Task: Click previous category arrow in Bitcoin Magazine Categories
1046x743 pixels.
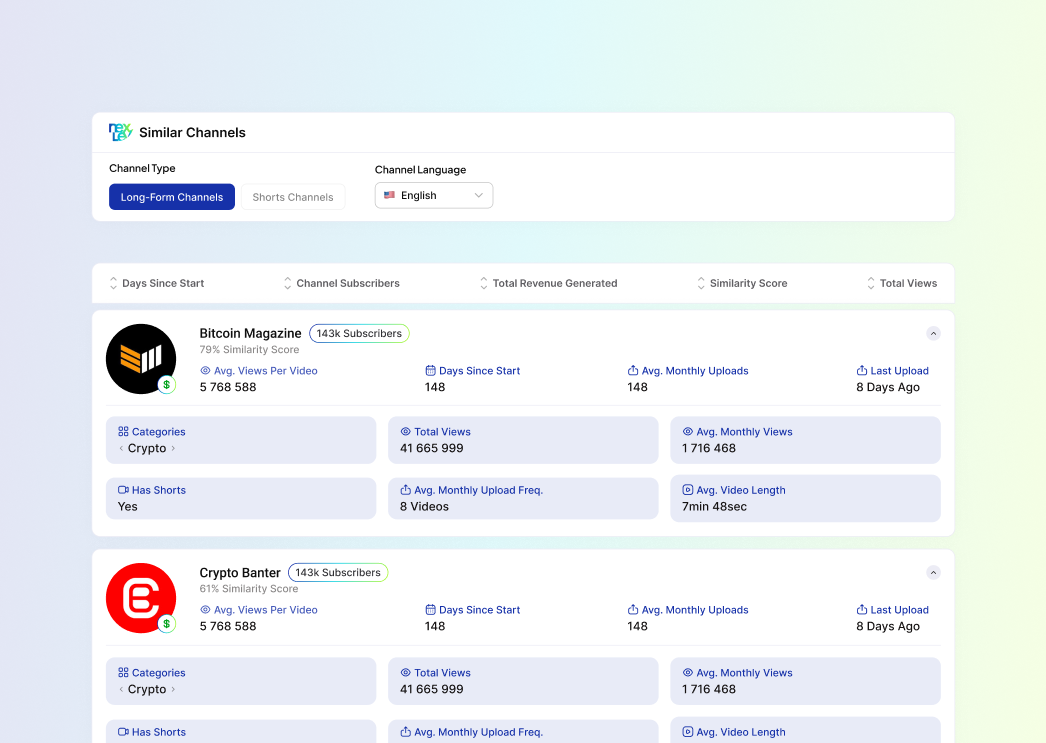Action: 121,448
